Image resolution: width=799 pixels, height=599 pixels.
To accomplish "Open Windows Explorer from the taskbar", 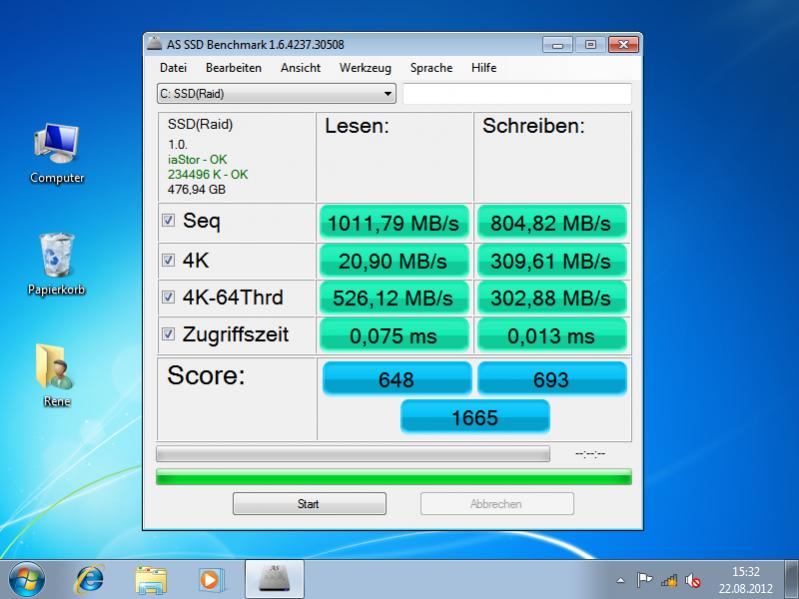I will pyautogui.click(x=151, y=580).
